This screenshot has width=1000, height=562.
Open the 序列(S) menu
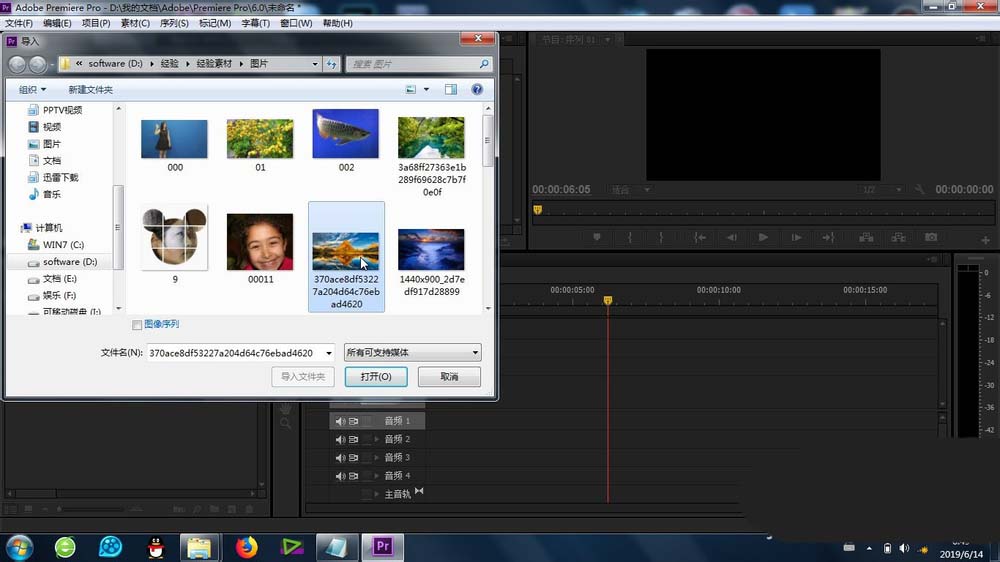coord(174,23)
